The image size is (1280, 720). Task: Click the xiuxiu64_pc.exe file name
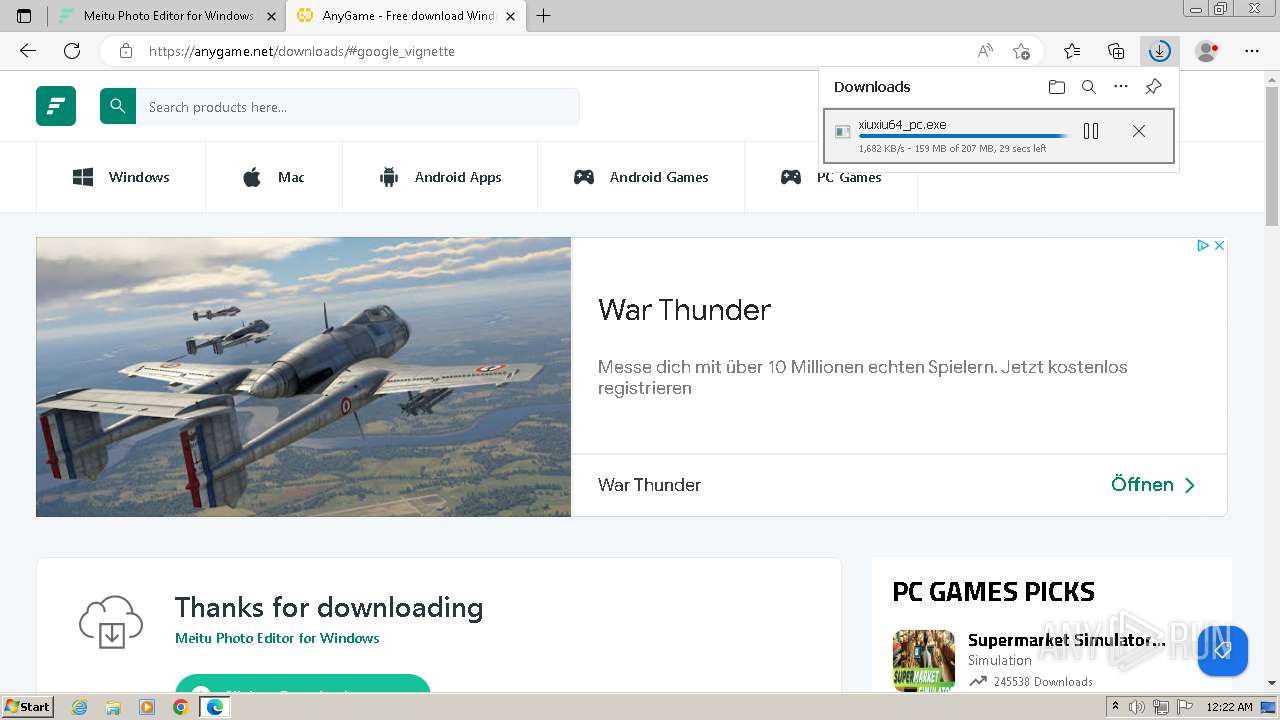click(902, 125)
